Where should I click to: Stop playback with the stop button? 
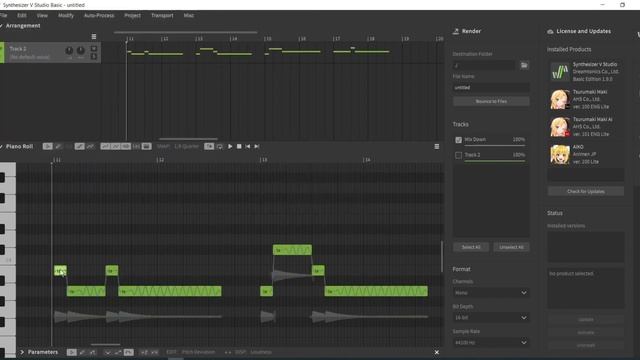(239, 146)
